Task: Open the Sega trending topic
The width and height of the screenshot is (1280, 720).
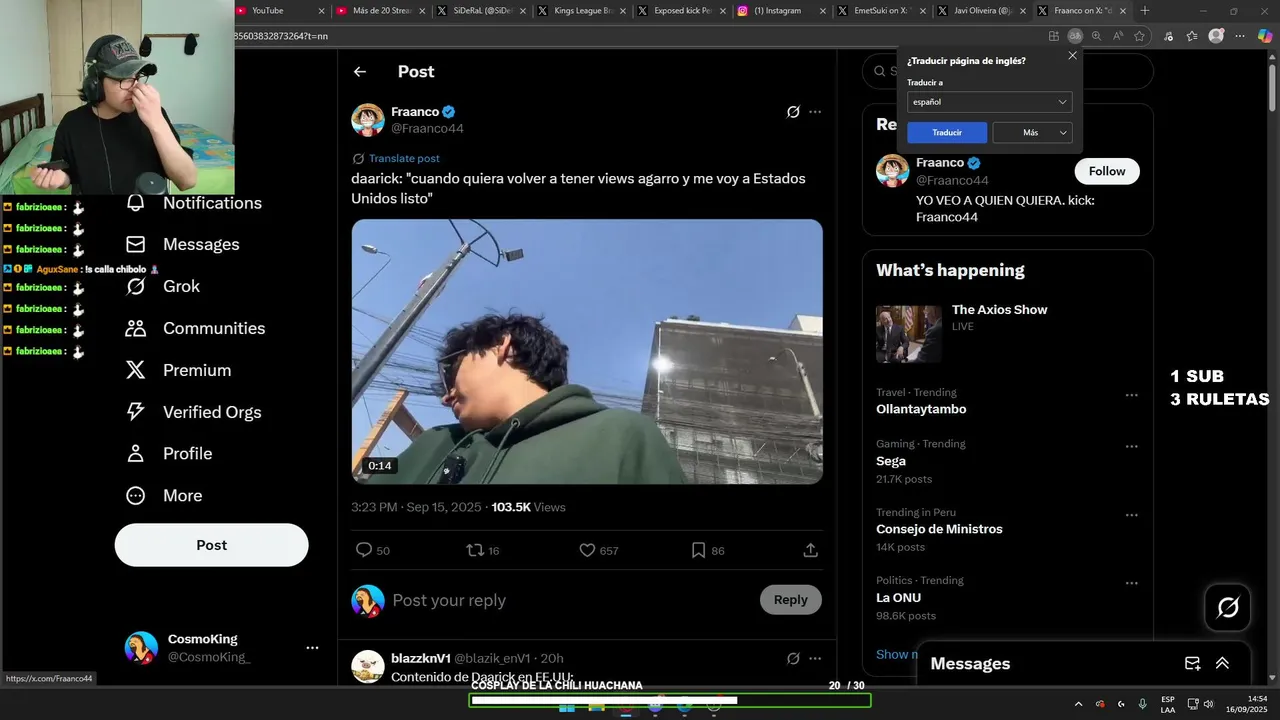Action: (891, 461)
